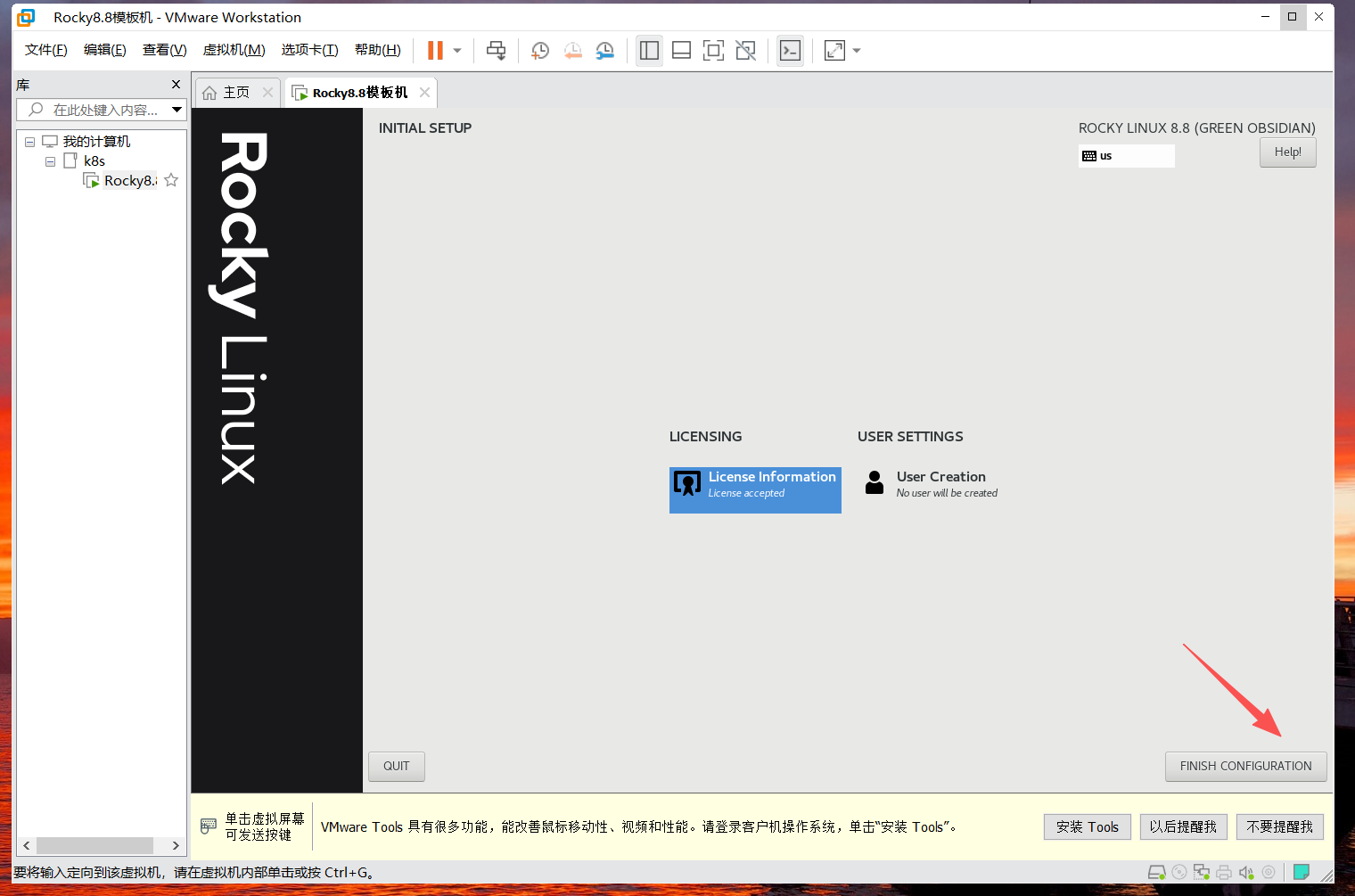Click the round device icon after the sound icon

[1269, 872]
